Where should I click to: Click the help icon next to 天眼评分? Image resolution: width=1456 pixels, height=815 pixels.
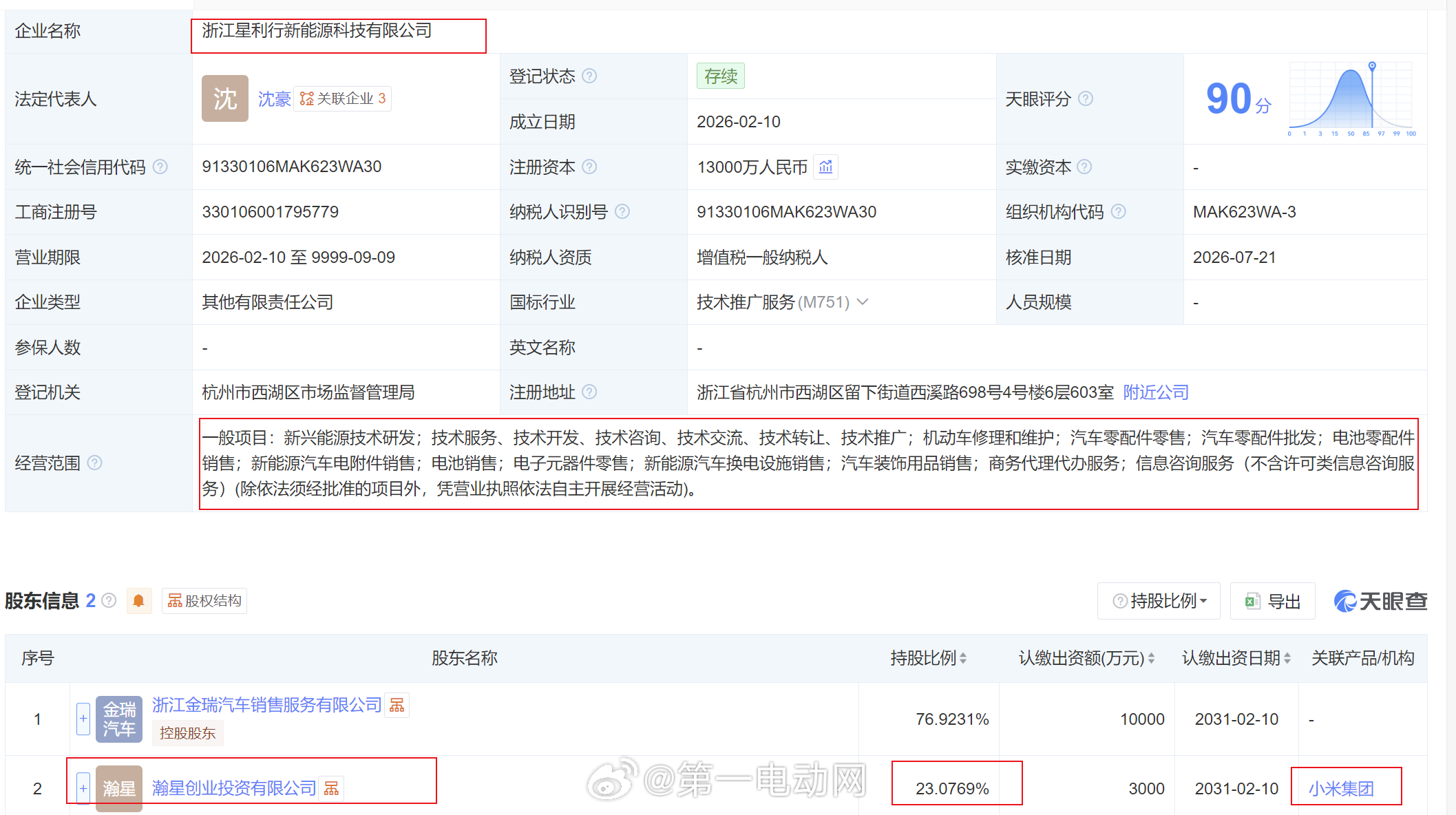point(1086,98)
